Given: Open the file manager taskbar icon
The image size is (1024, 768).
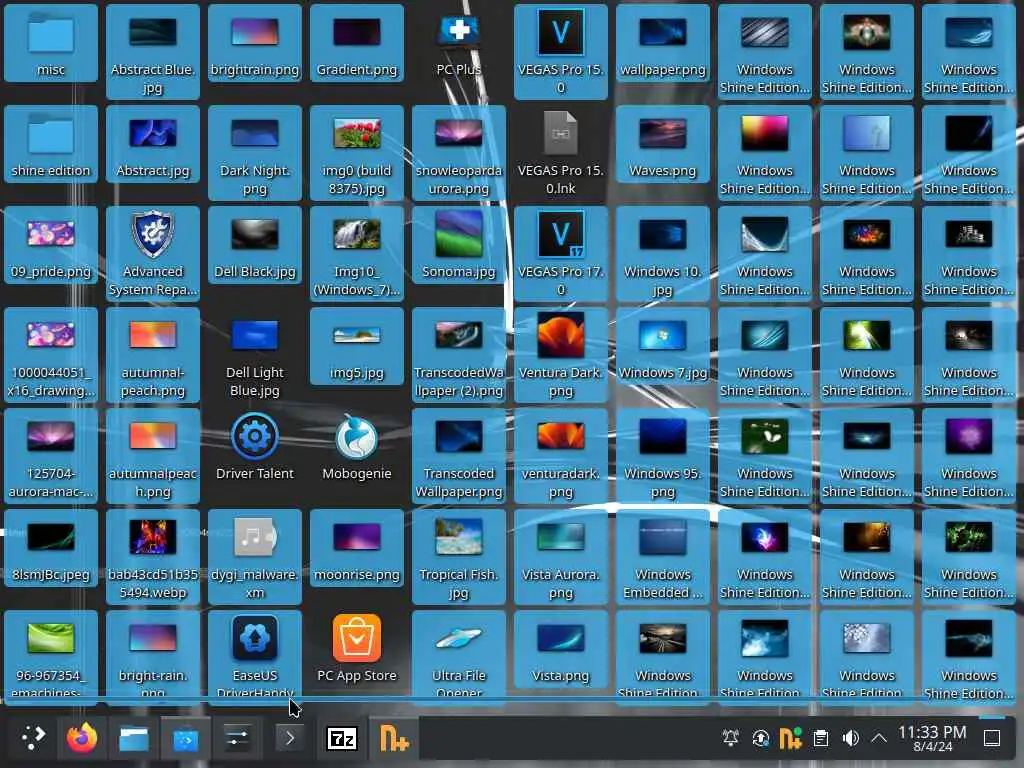Looking at the screenshot, I should coord(134,739).
